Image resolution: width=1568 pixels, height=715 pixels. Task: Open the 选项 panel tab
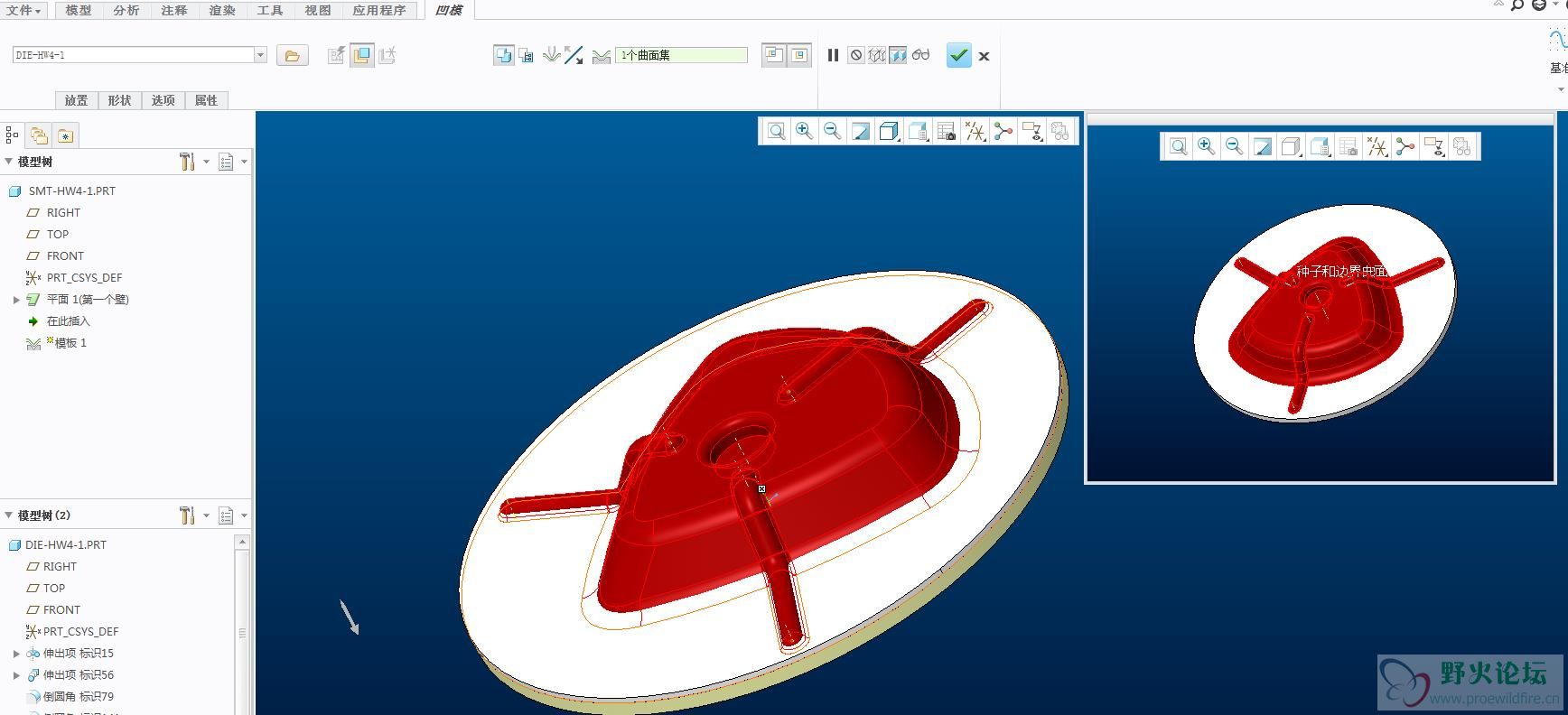163,100
